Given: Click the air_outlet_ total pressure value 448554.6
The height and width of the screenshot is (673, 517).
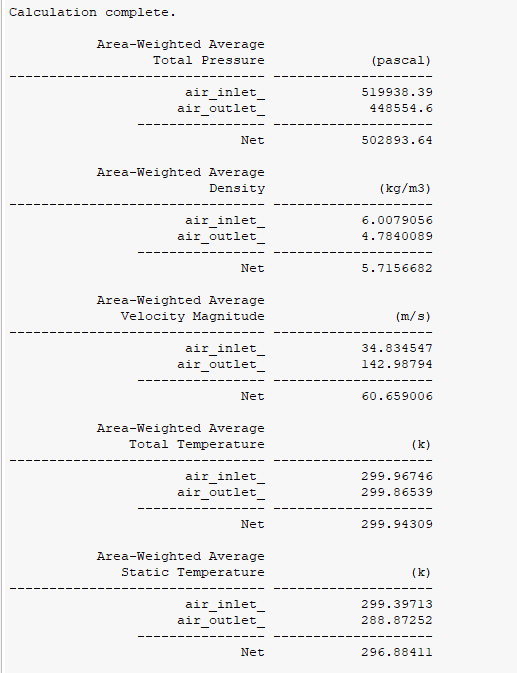Looking at the screenshot, I should [401, 108].
